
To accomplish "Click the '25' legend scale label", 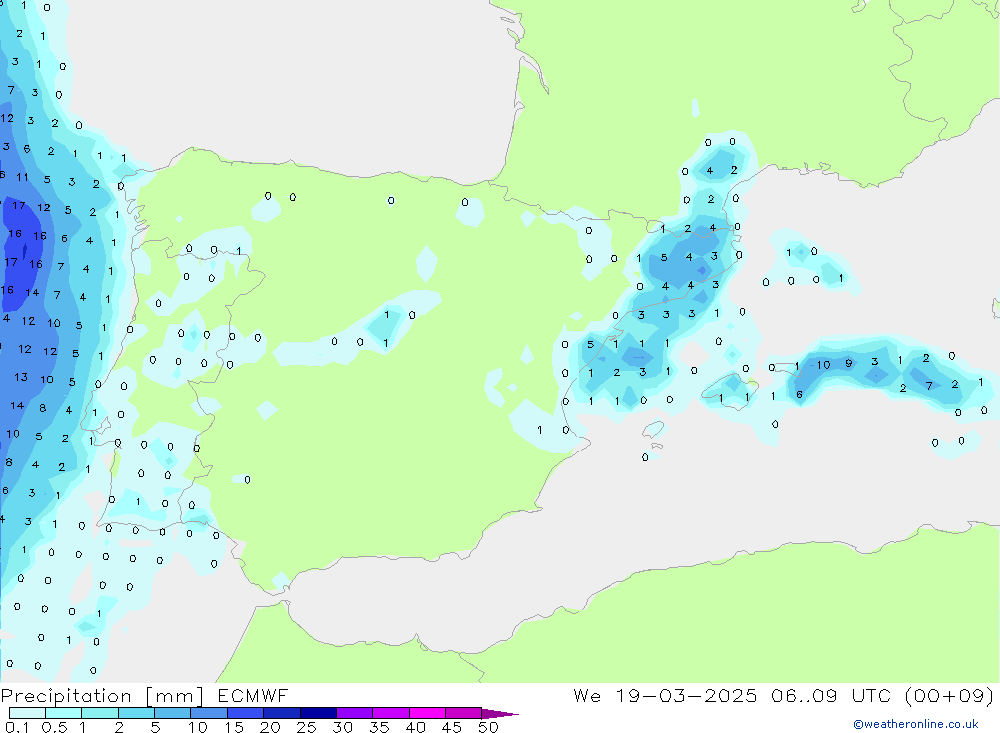I will [307, 727].
